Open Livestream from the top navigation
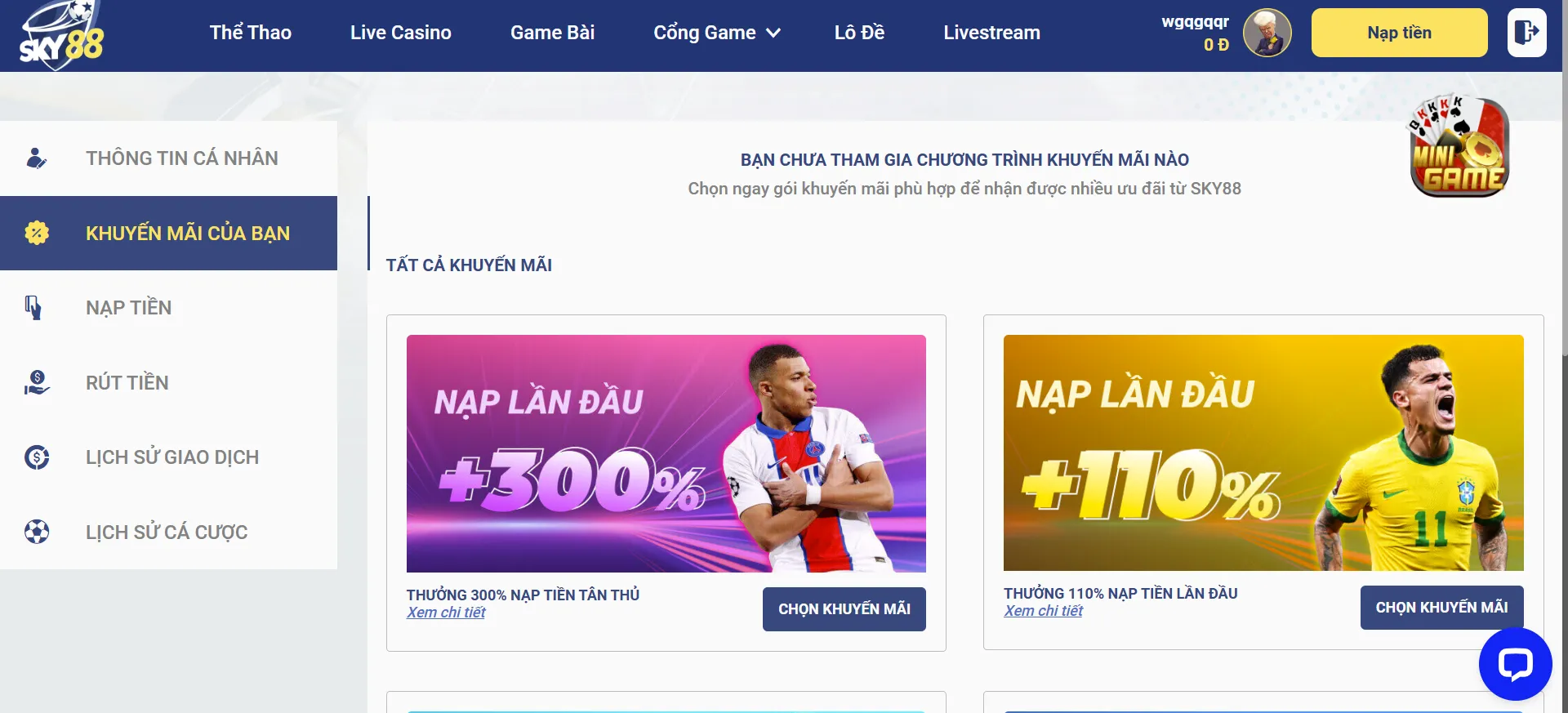 tap(991, 33)
